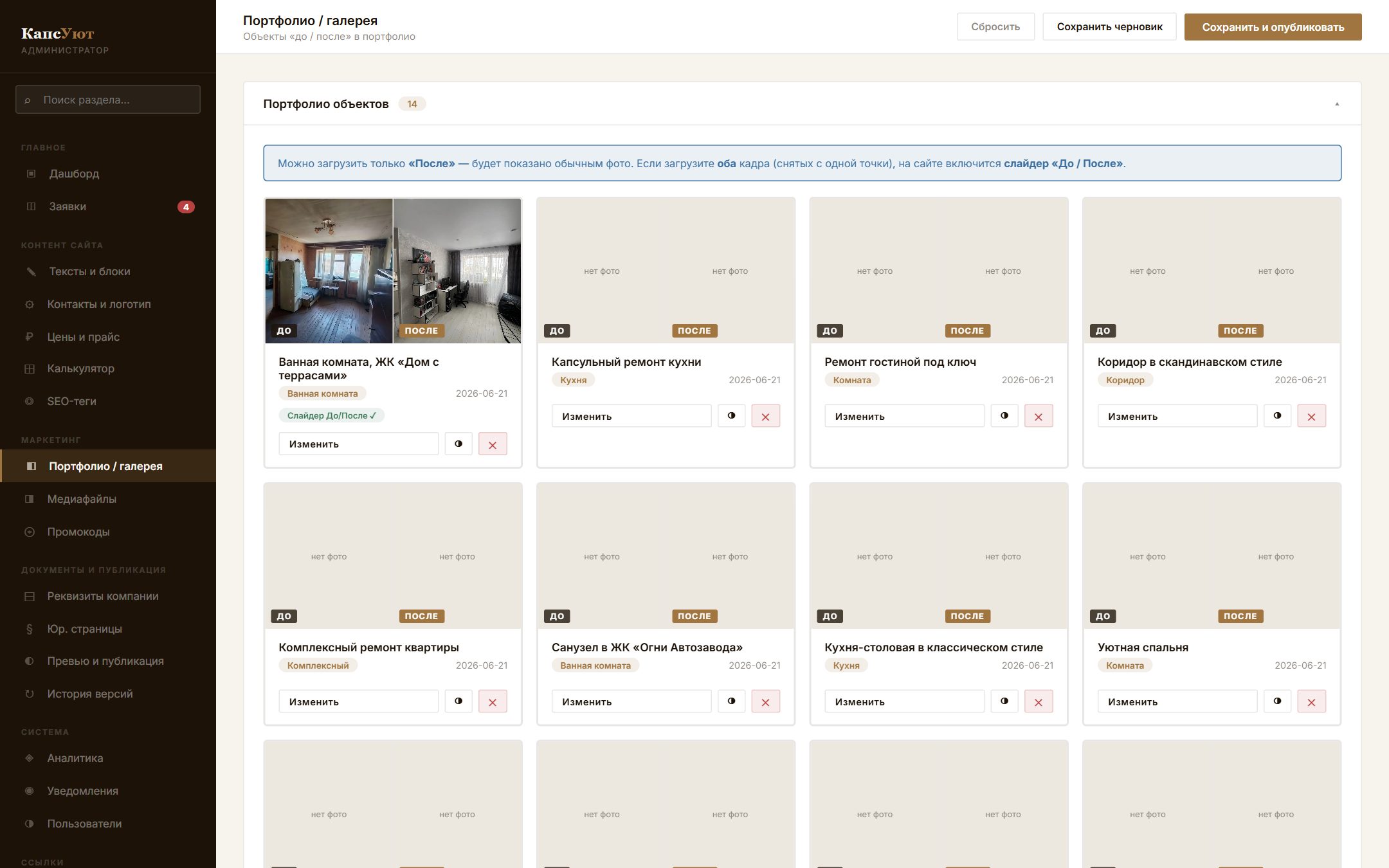
Task: Click the Юр. страницы paragraph icon
Action: (29, 629)
